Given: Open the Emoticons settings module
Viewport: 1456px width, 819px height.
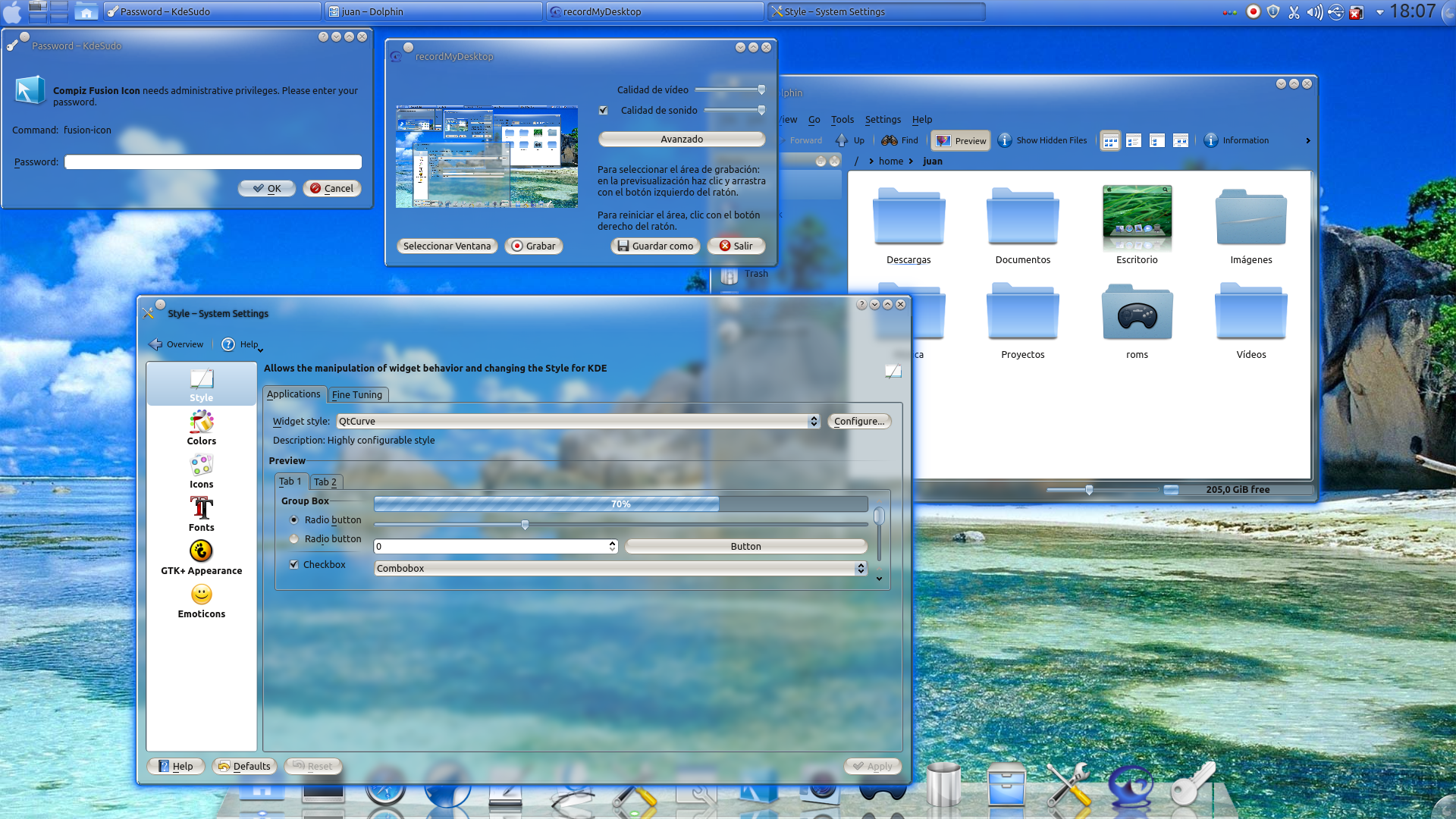Looking at the screenshot, I should click(201, 601).
